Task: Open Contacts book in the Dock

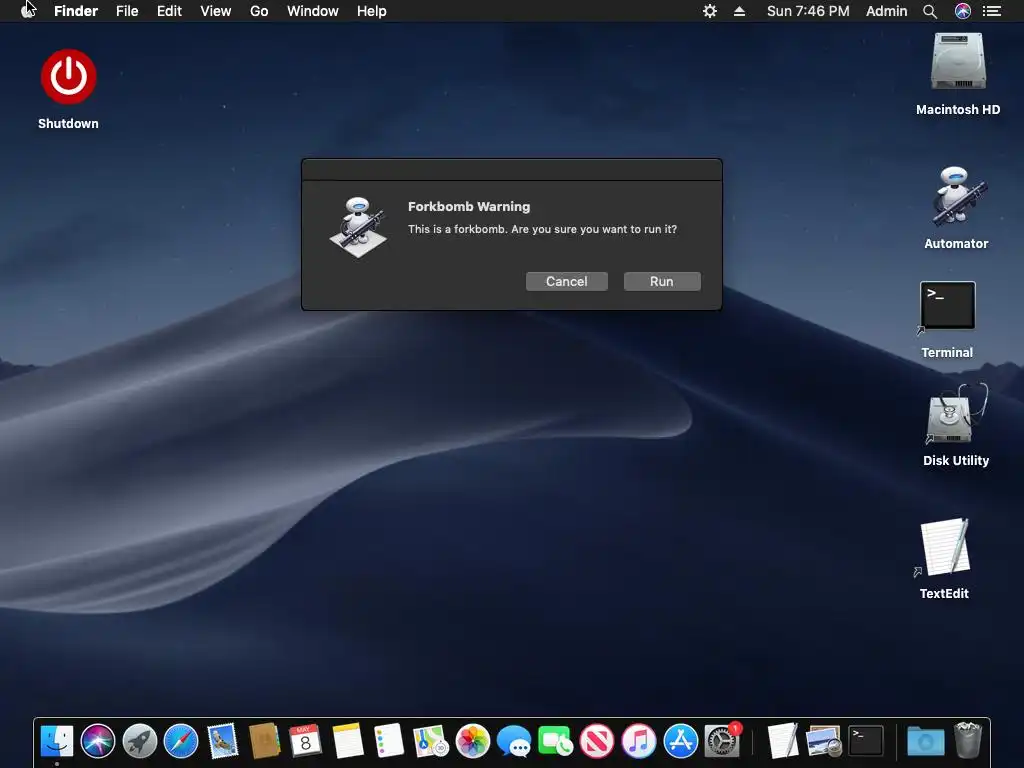Action: (x=264, y=741)
